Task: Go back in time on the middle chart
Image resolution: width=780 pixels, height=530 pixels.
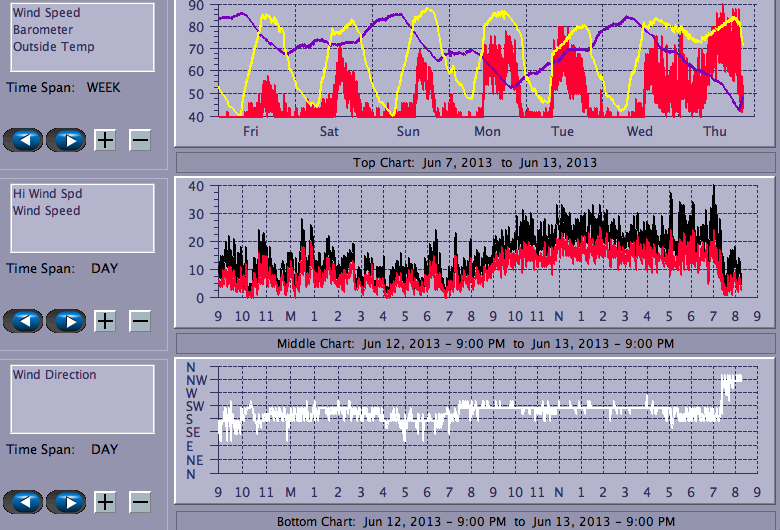Action: (x=23, y=321)
